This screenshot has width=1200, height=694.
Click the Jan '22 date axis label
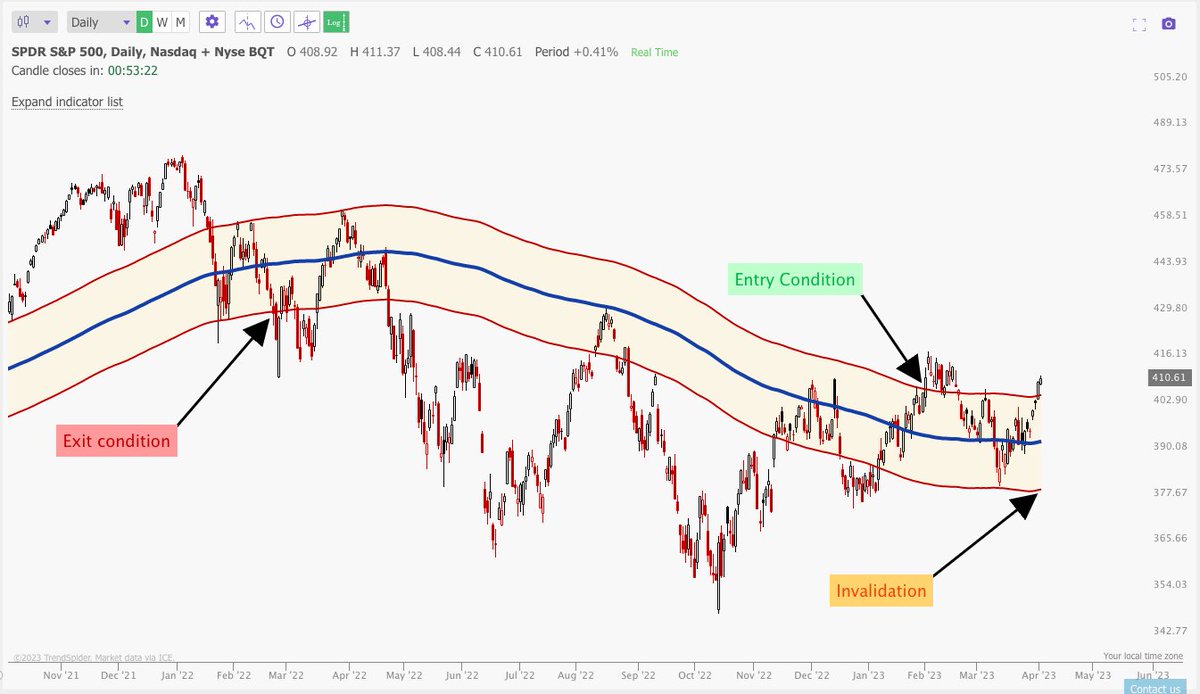point(176,676)
